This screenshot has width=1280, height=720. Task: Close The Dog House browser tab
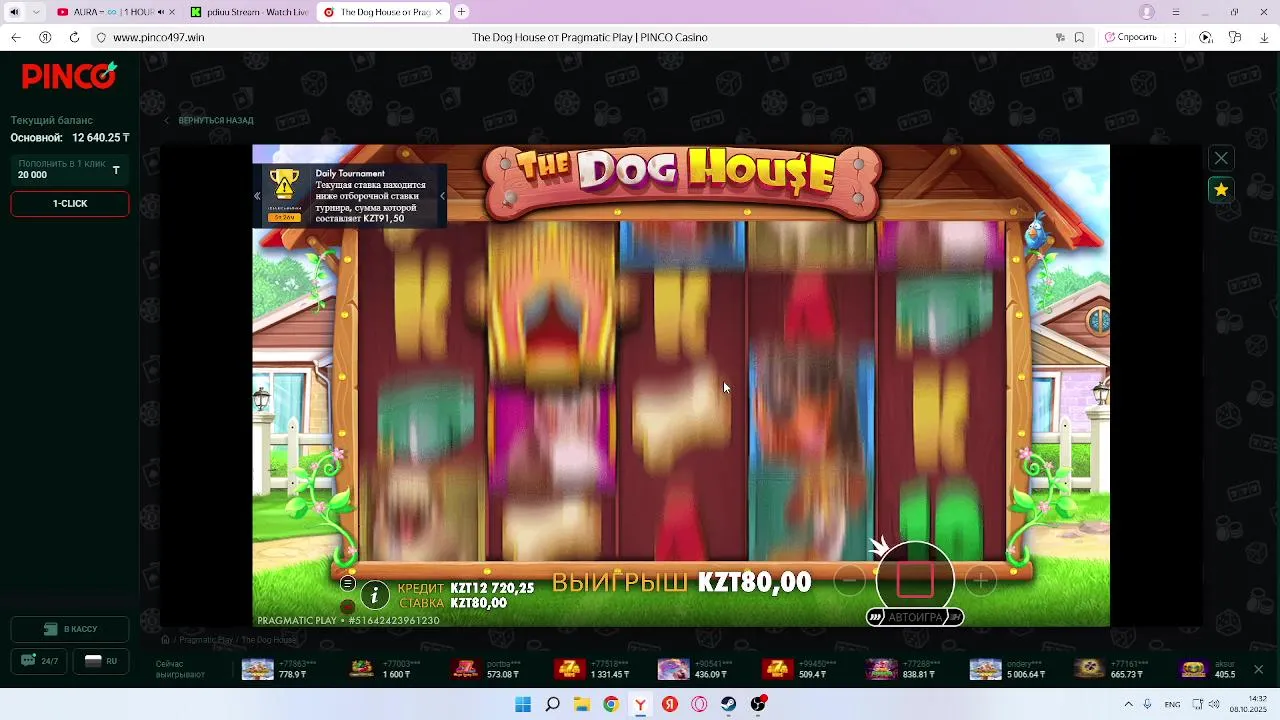coord(438,12)
